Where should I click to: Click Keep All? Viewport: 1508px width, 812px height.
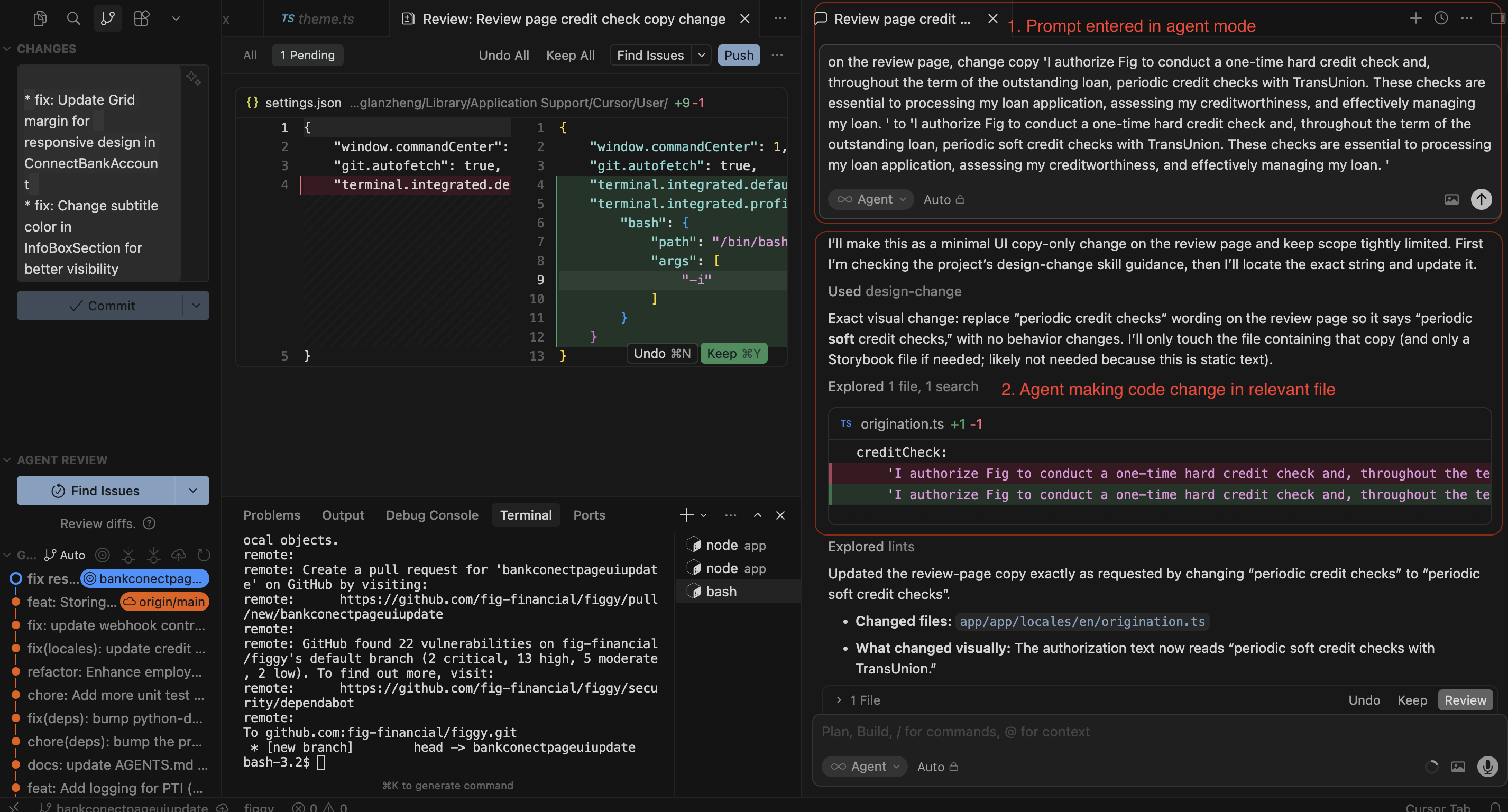click(570, 55)
